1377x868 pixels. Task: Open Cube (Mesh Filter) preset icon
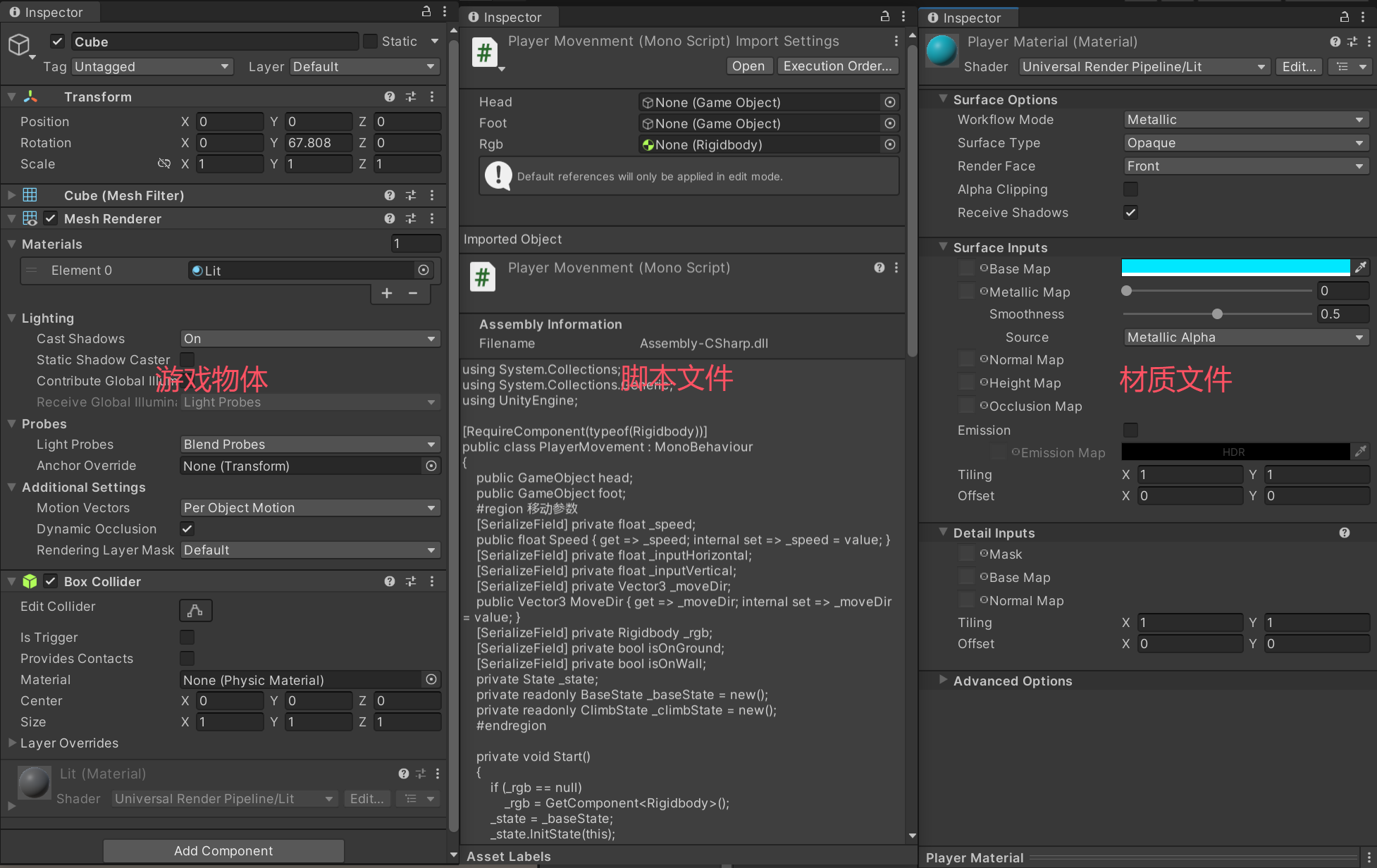[411, 195]
